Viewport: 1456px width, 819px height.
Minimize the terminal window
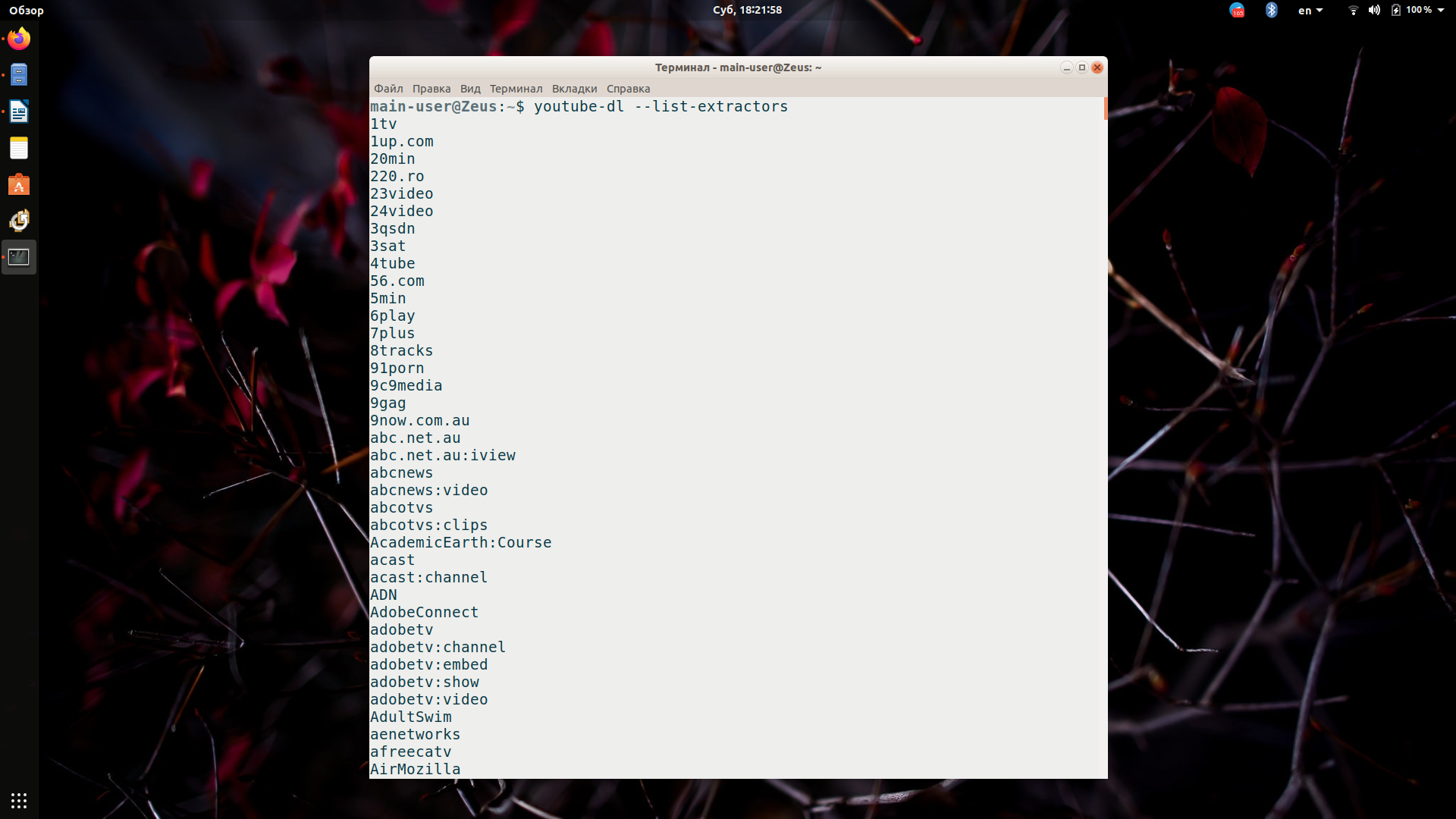tap(1066, 67)
